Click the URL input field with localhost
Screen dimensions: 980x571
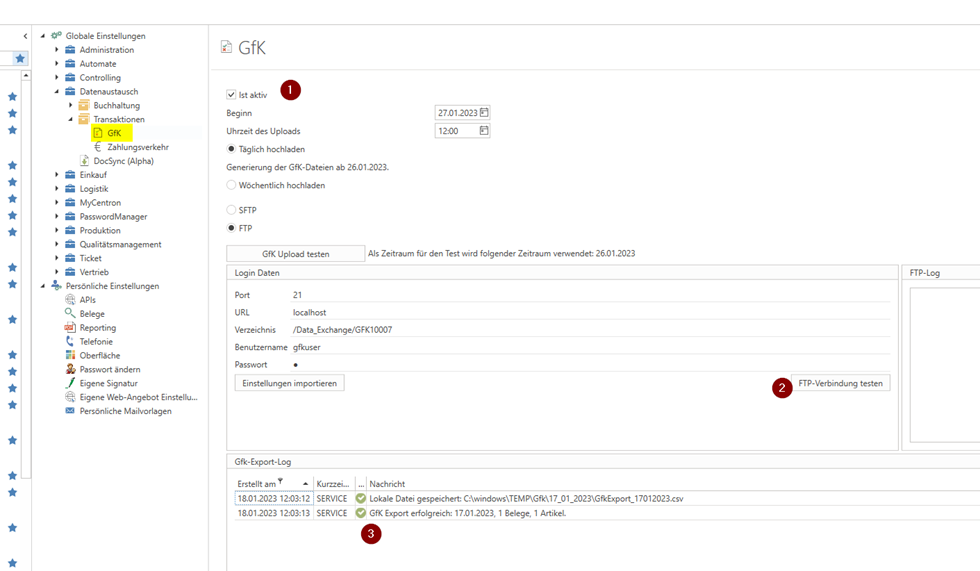590,313
